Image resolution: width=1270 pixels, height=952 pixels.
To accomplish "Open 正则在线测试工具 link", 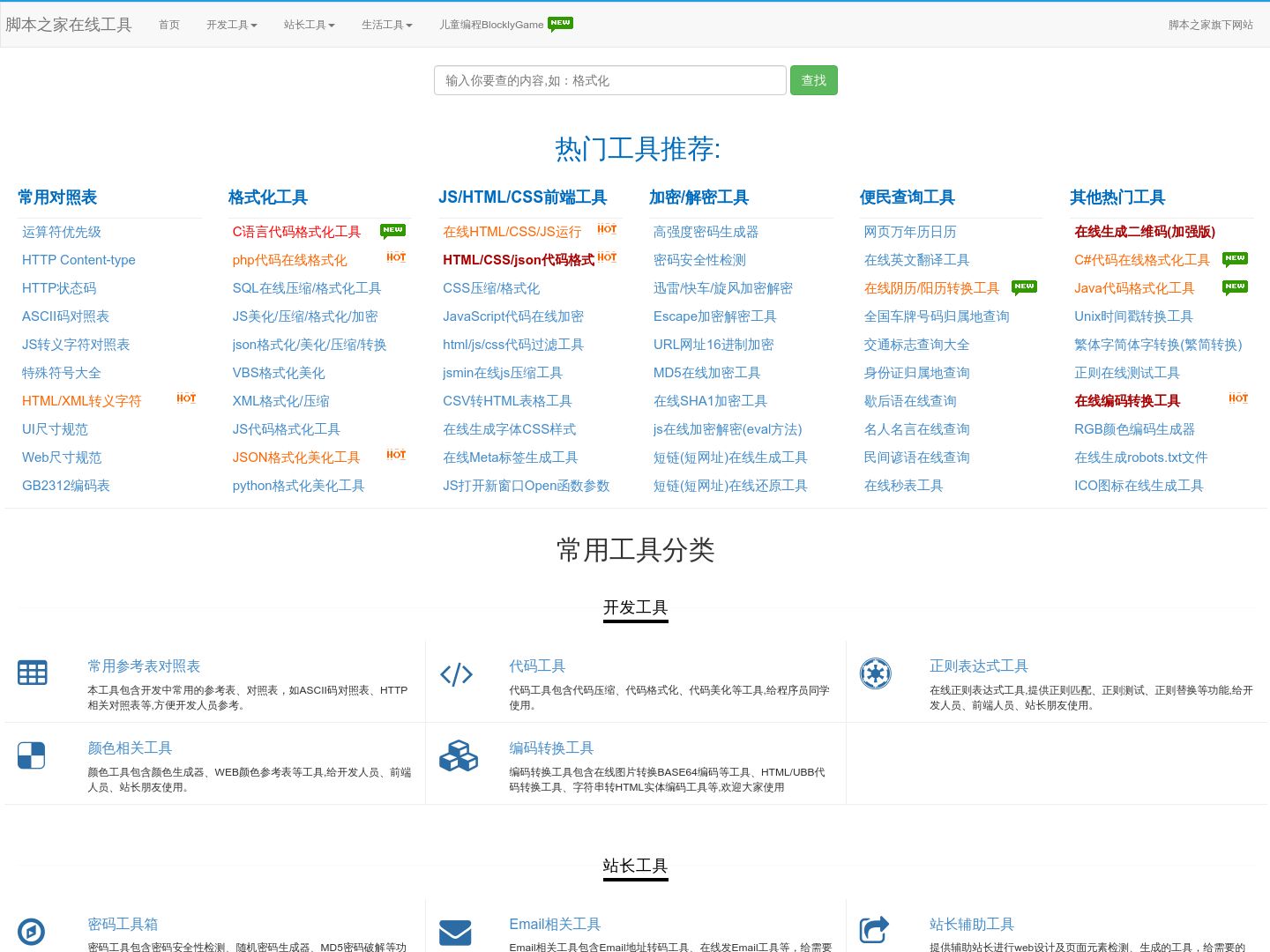I will coord(1127,373).
